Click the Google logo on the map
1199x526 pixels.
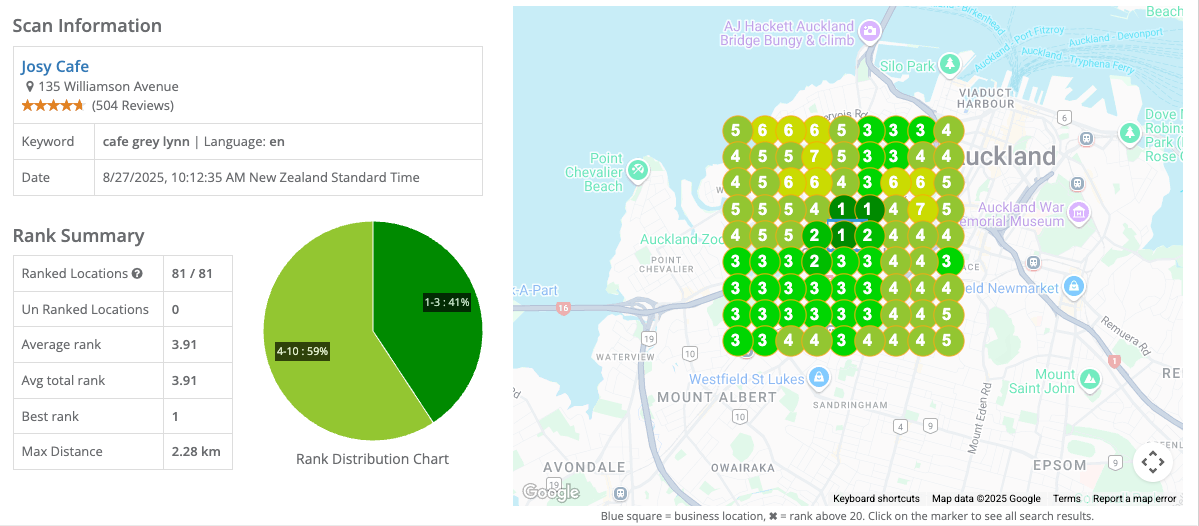click(x=550, y=492)
